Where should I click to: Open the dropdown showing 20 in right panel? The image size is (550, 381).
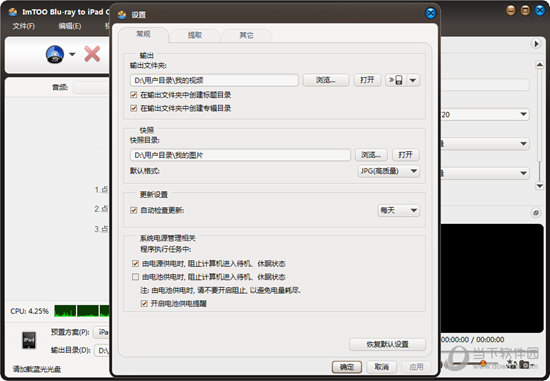click(x=485, y=114)
